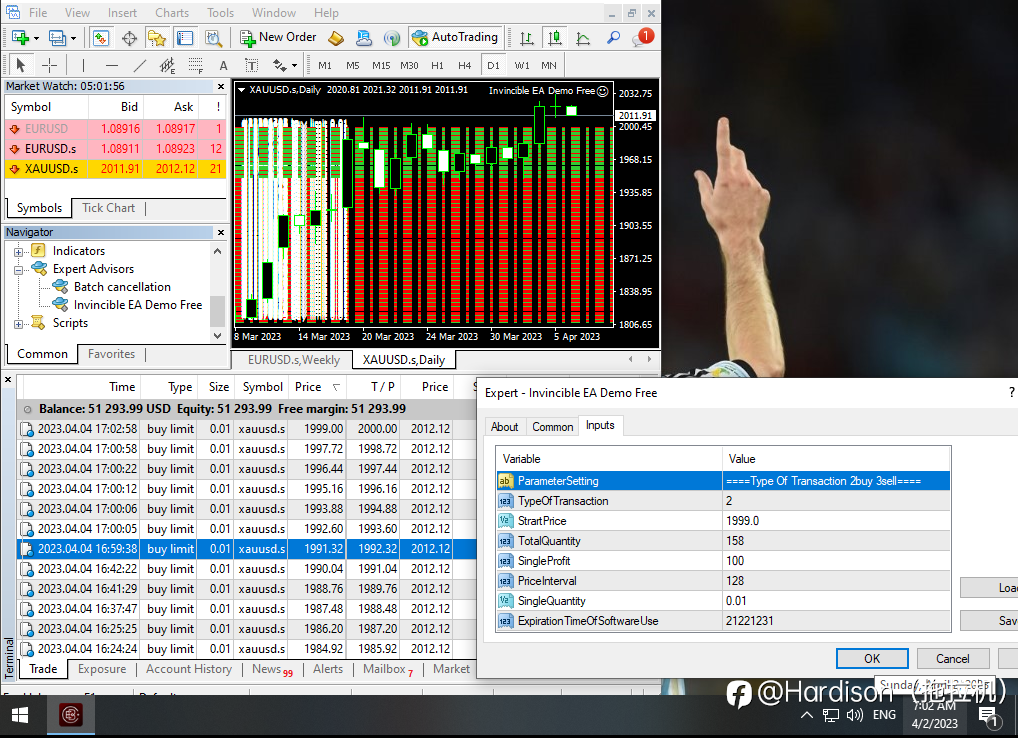1018x738 pixels.
Task: Click the magnifier search icon
Action: pyautogui.click(x=613, y=38)
